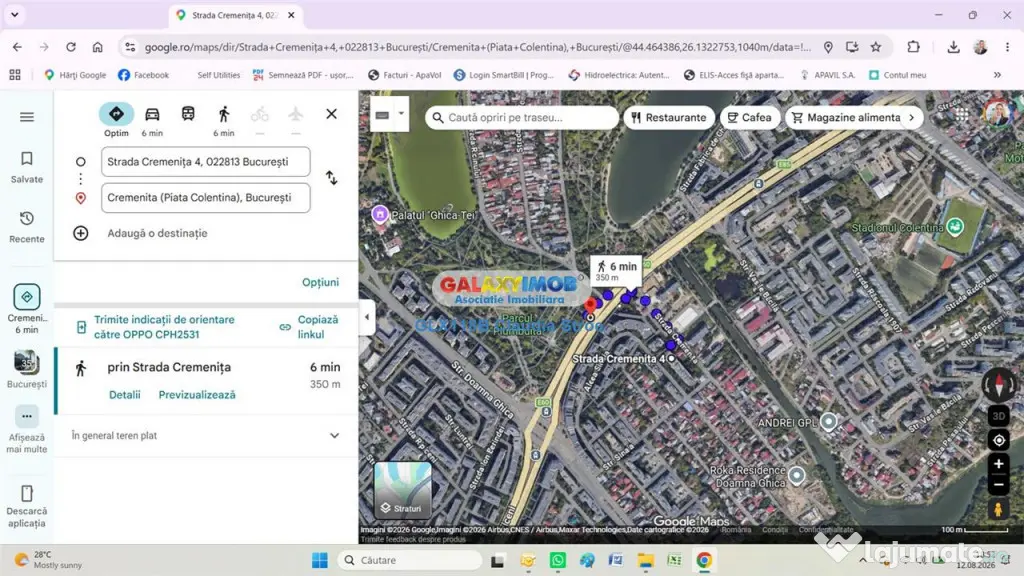Open the browser extensions puzzle icon
This screenshot has height=576, width=1024.
click(913, 46)
